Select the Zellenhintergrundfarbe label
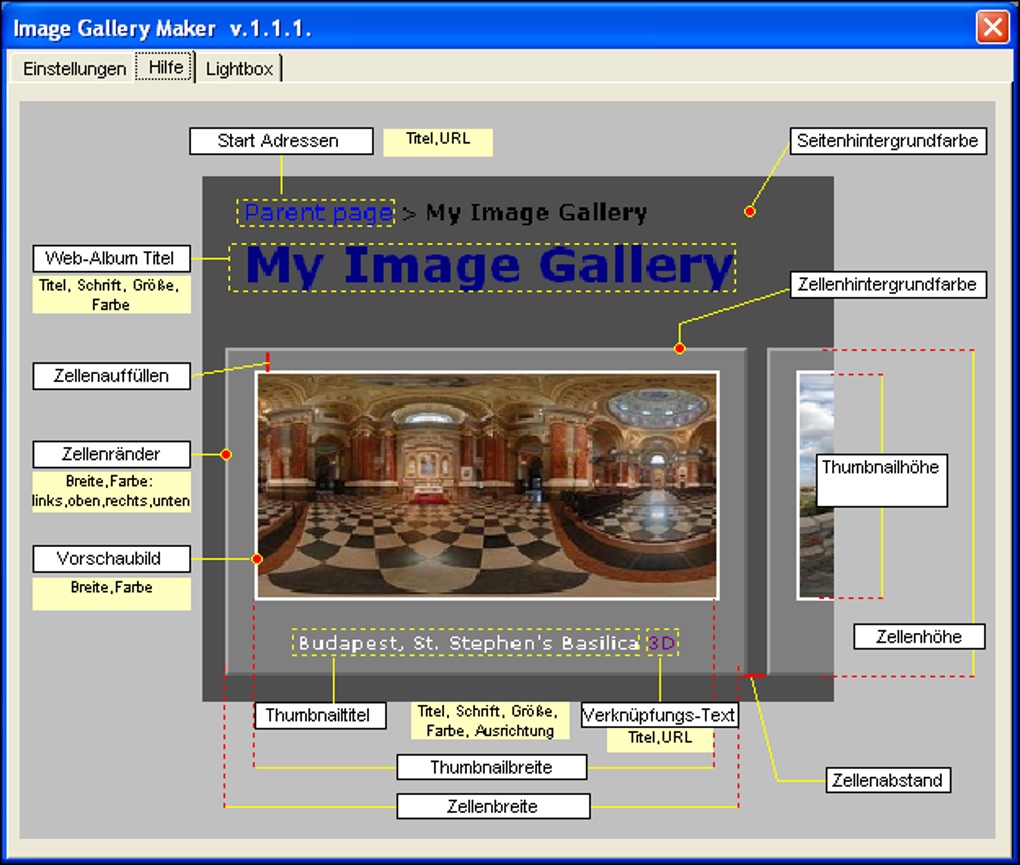This screenshot has width=1020, height=865. pyautogui.click(x=889, y=284)
